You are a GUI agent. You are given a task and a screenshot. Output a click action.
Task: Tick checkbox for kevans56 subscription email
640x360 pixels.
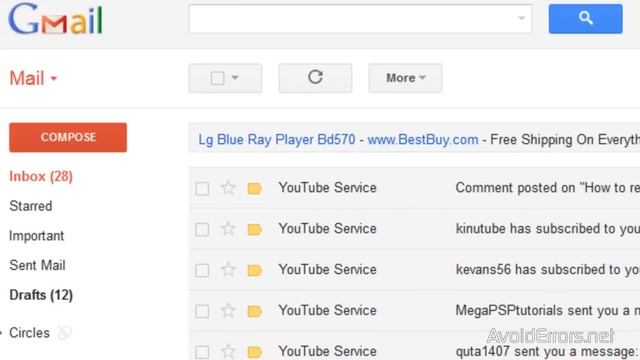(x=202, y=270)
